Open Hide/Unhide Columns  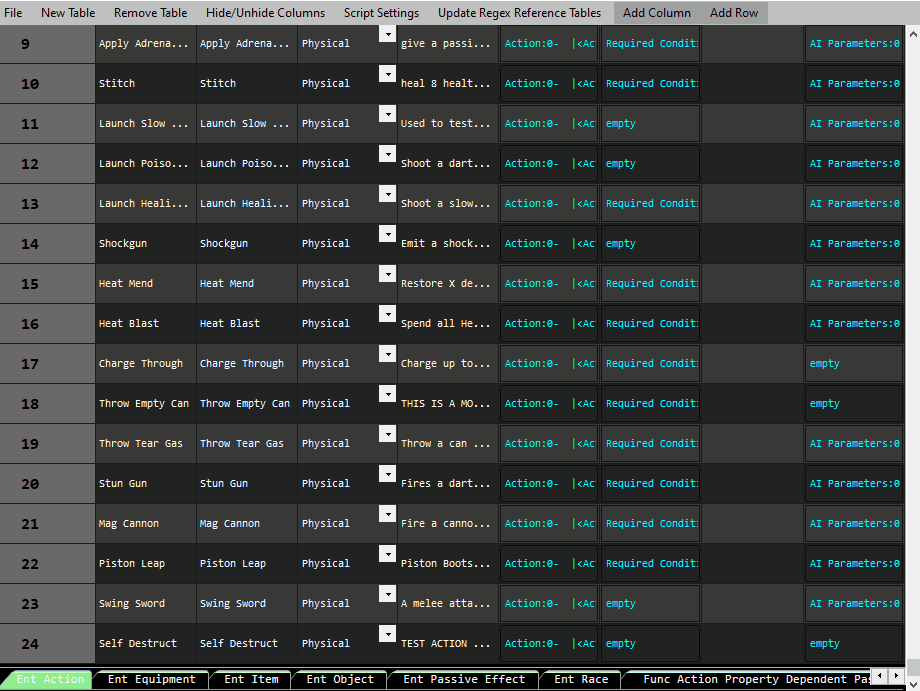coord(265,13)
